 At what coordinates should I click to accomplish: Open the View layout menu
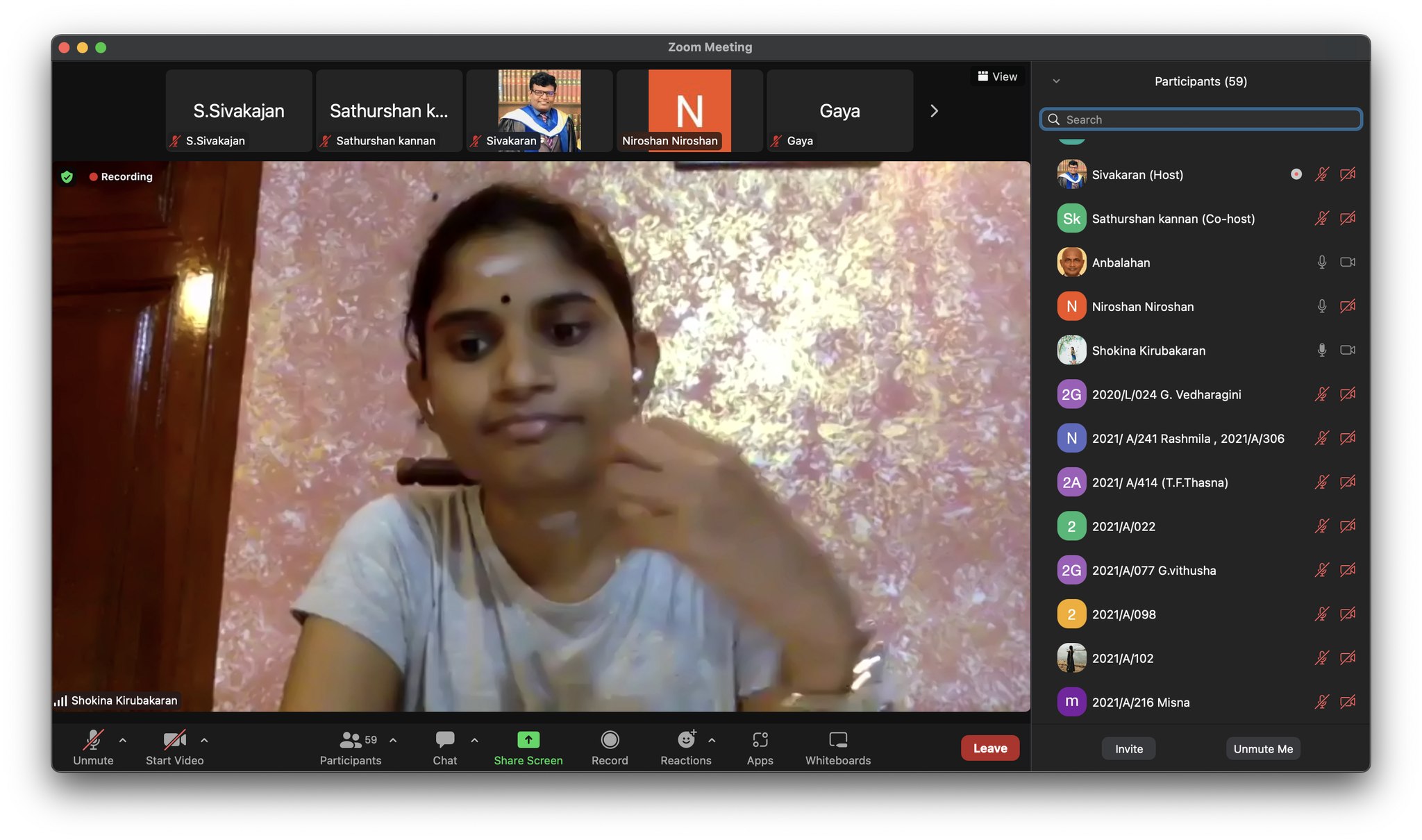(997, 76)
